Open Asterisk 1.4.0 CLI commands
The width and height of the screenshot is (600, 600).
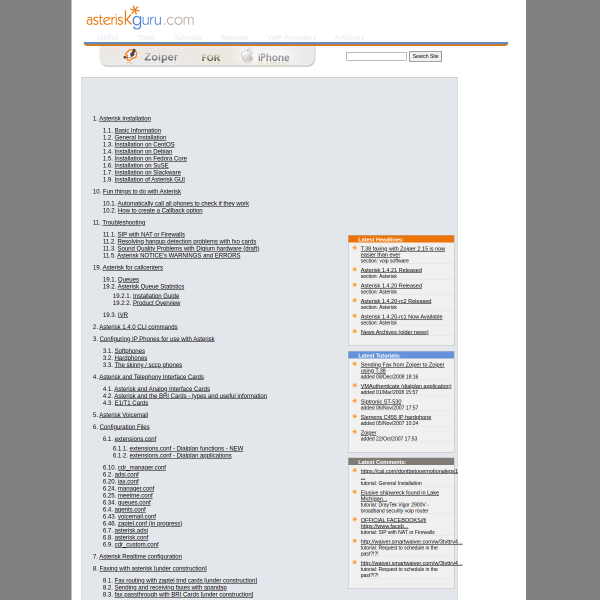click(x=138, y=327)
